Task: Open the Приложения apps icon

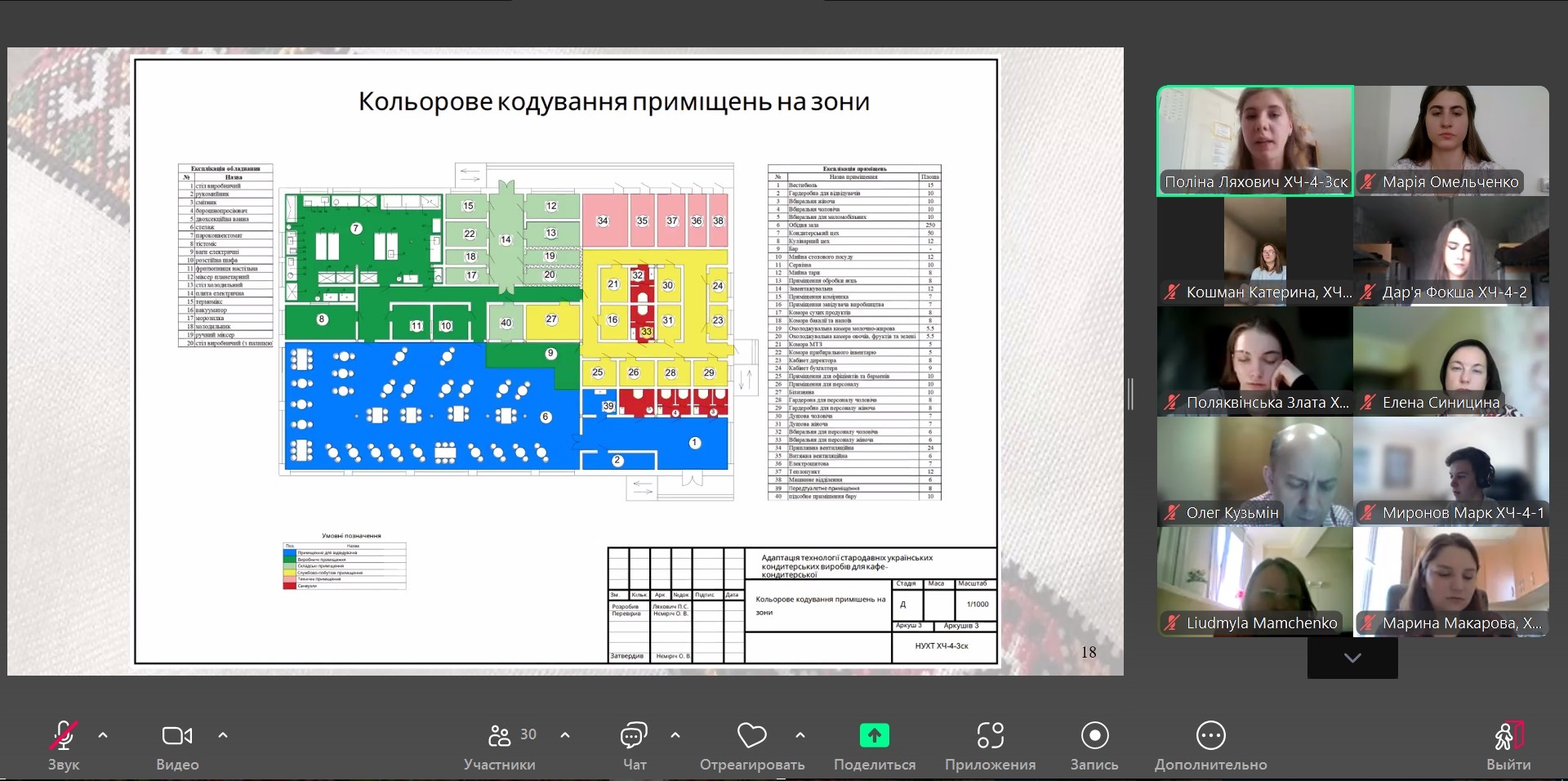Action: coord(991,735)
